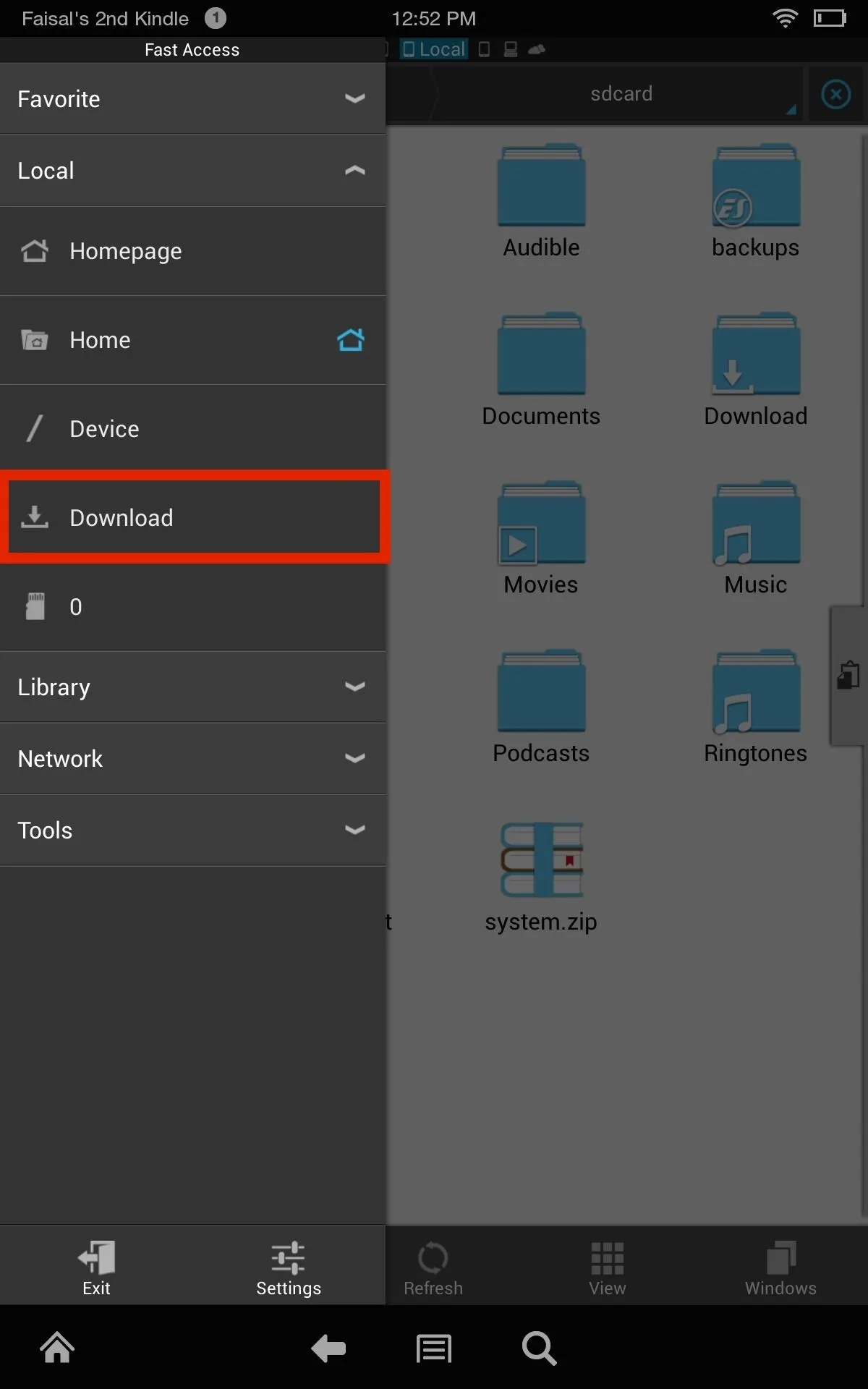
Task: Open notification badge showing 1
Action: (215, 18)
